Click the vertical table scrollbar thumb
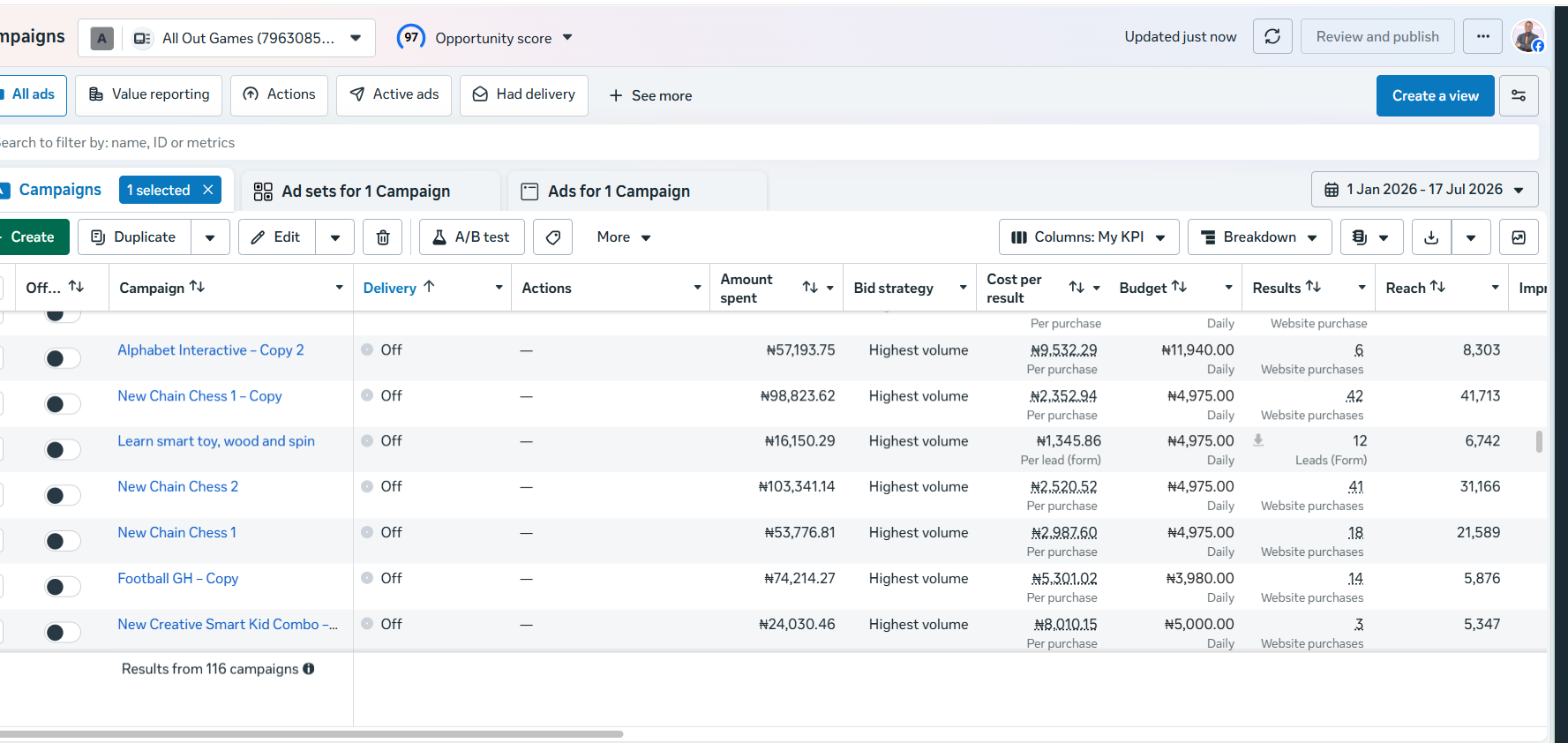The width and height of the screenshot is (1568, 743). coord(1539,441)
